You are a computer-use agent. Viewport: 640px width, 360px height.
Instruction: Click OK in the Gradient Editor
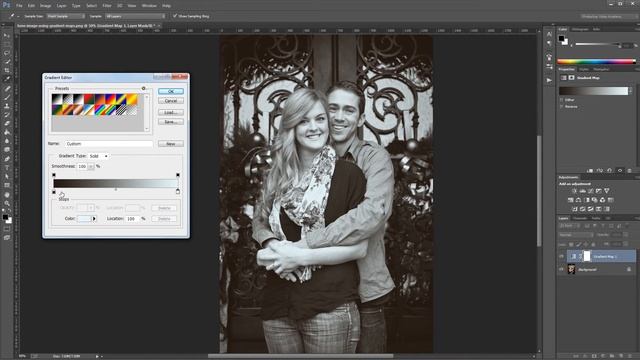pyautogui.click(x=171, y=91)
